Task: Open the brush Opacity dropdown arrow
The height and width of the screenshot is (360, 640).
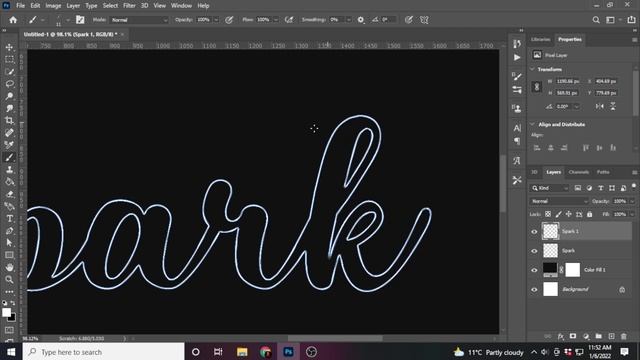Action: tap(216, 20)
